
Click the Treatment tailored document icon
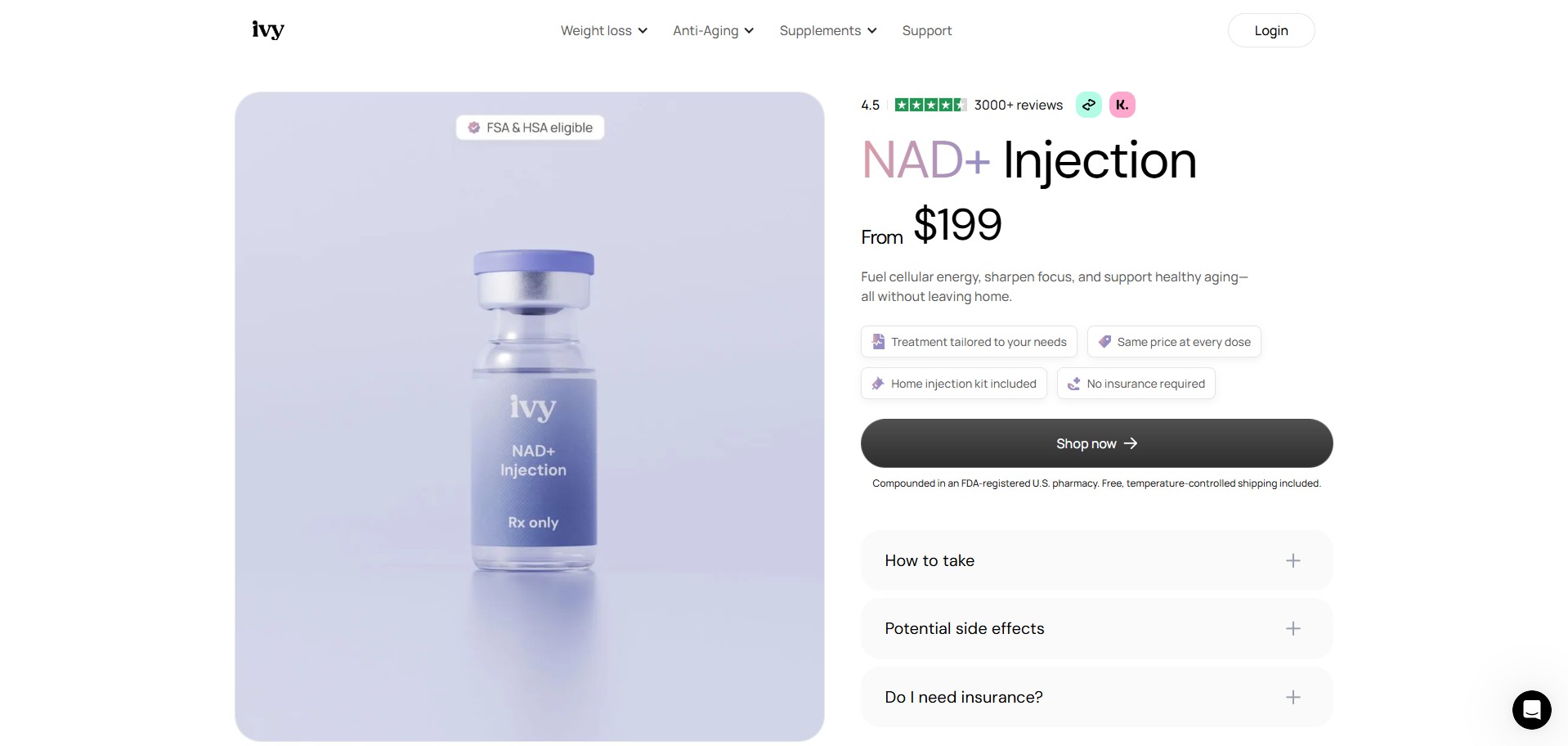pos(878,342)
